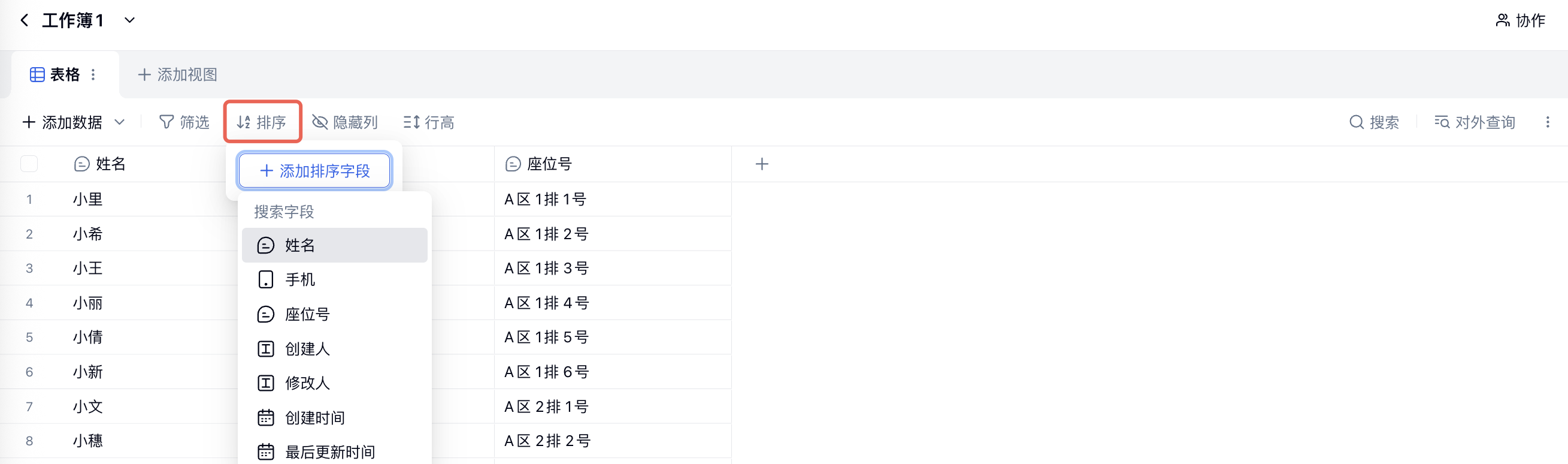Viewport: 1568px width, 464px height.
Task: Choose 座位号 in the sort field list
Action: click(x=335, y=314)
